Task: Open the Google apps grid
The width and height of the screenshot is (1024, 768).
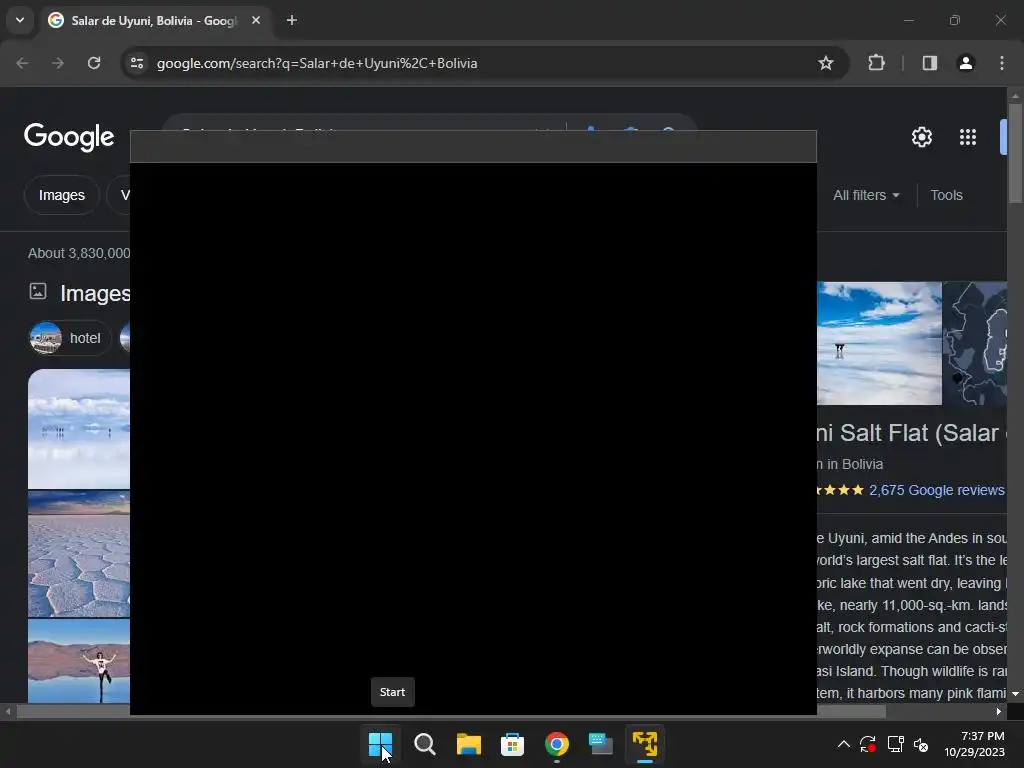Action: pyautogui.click(x=968, y=137)
